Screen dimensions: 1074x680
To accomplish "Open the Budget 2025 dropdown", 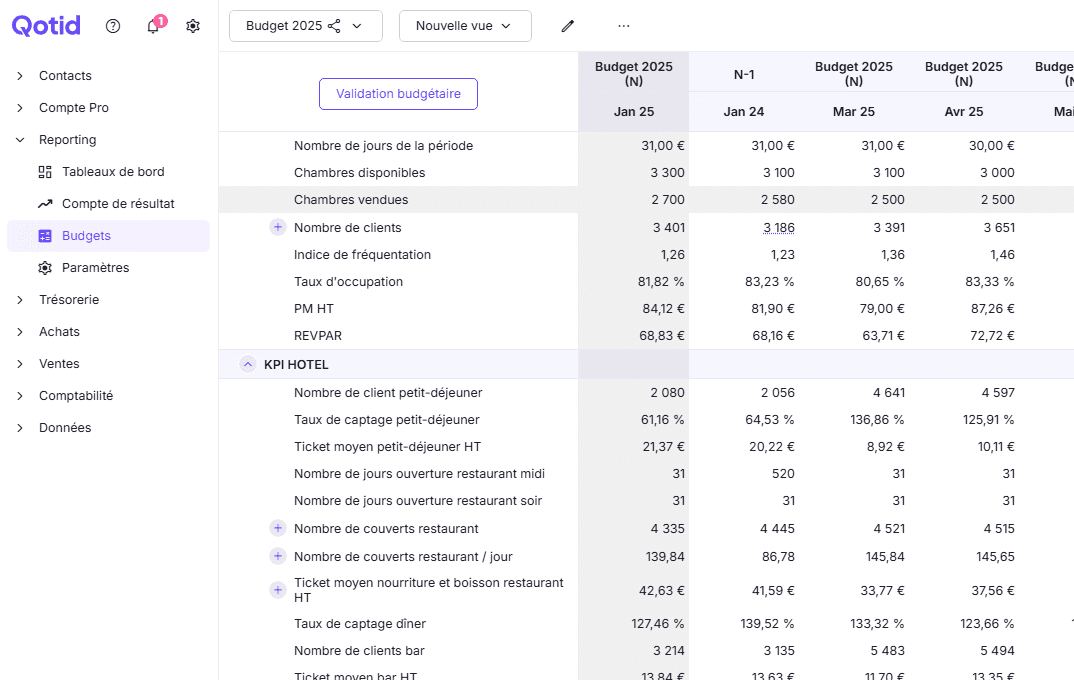I will [x=358, y=25].
